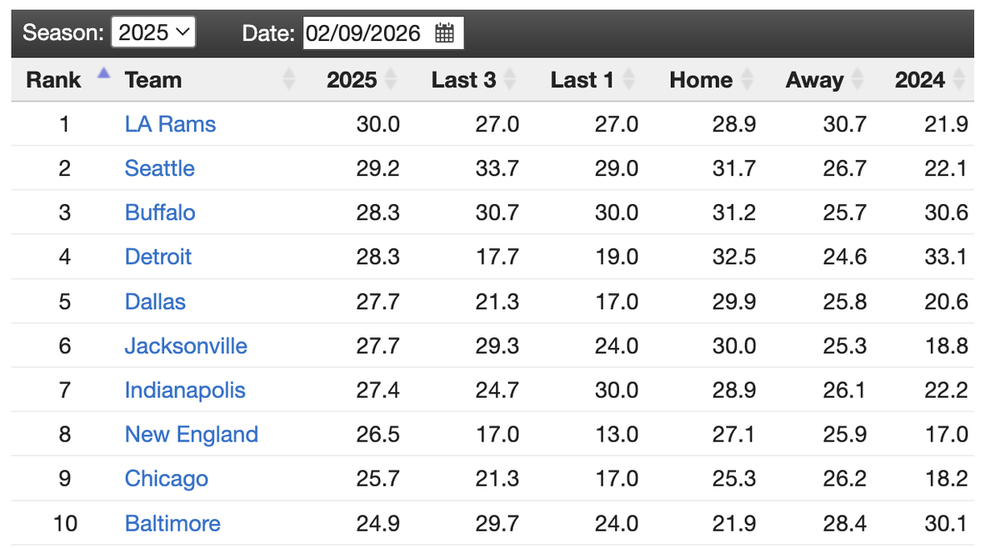Open the calendar date picker icon
The image size is (1000, 548).
[445, 32]
